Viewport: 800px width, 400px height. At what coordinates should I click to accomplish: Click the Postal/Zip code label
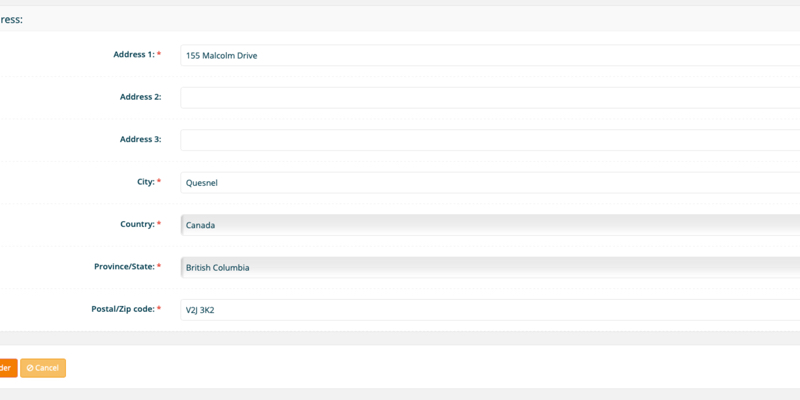click(x=126, y=308)
